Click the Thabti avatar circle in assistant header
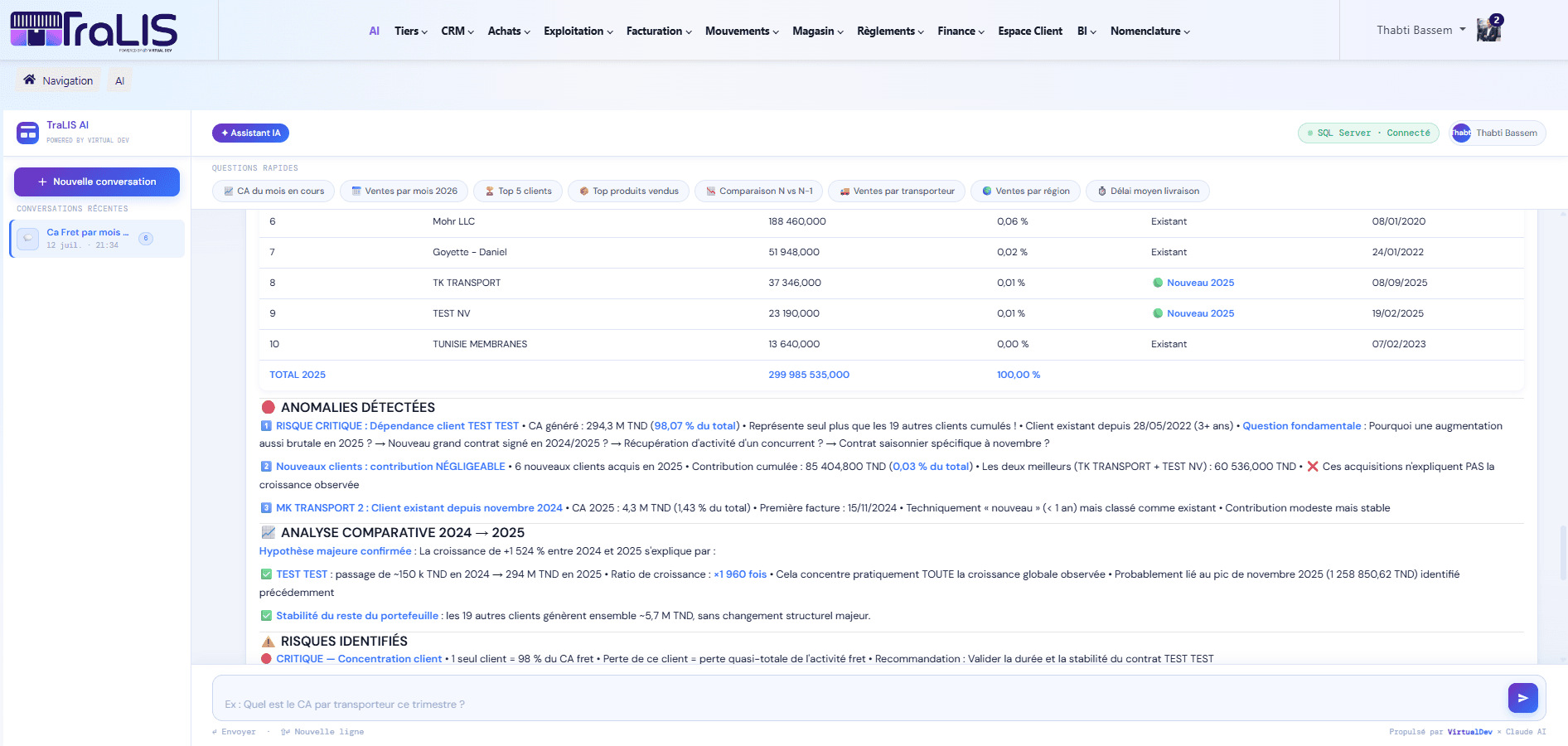 pos(1461,133)
